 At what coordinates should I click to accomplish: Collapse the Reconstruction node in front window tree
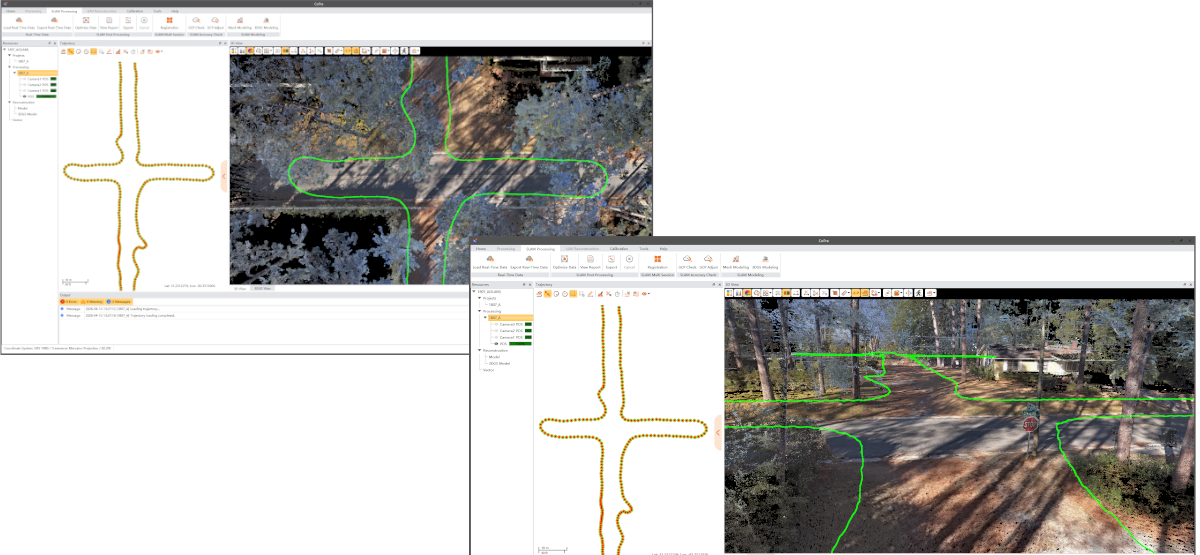click(479, 350)
